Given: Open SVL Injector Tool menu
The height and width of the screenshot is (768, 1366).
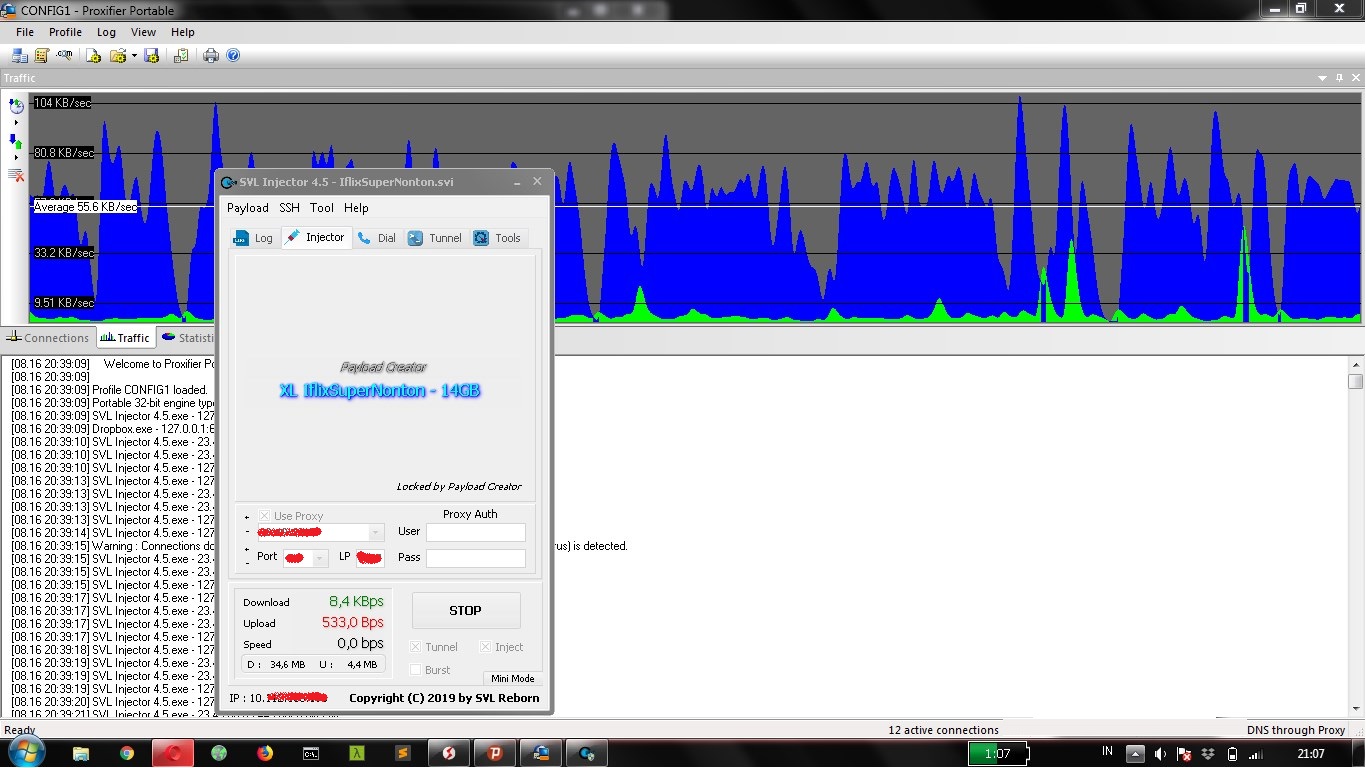Looking at the screenshot, I should click(x=322, y=208).
